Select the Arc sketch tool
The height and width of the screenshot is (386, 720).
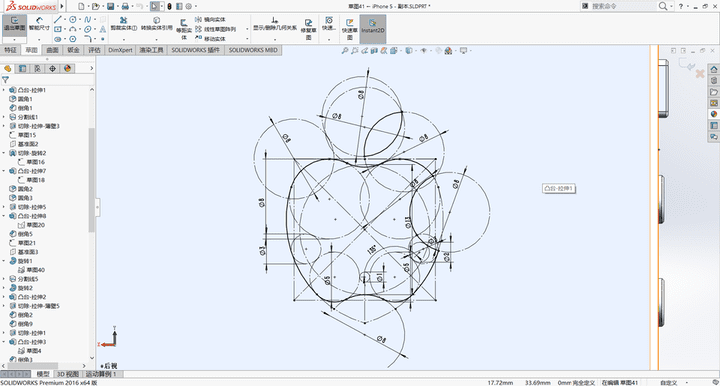pos(73,29)
